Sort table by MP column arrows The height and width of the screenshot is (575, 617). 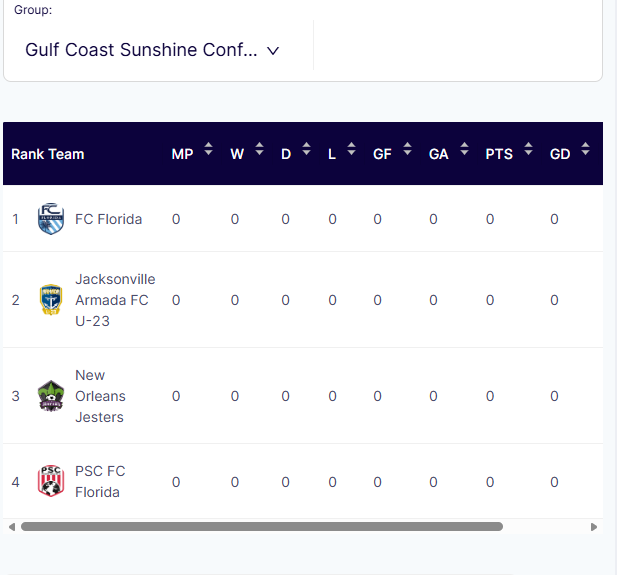tap(209, 149)
